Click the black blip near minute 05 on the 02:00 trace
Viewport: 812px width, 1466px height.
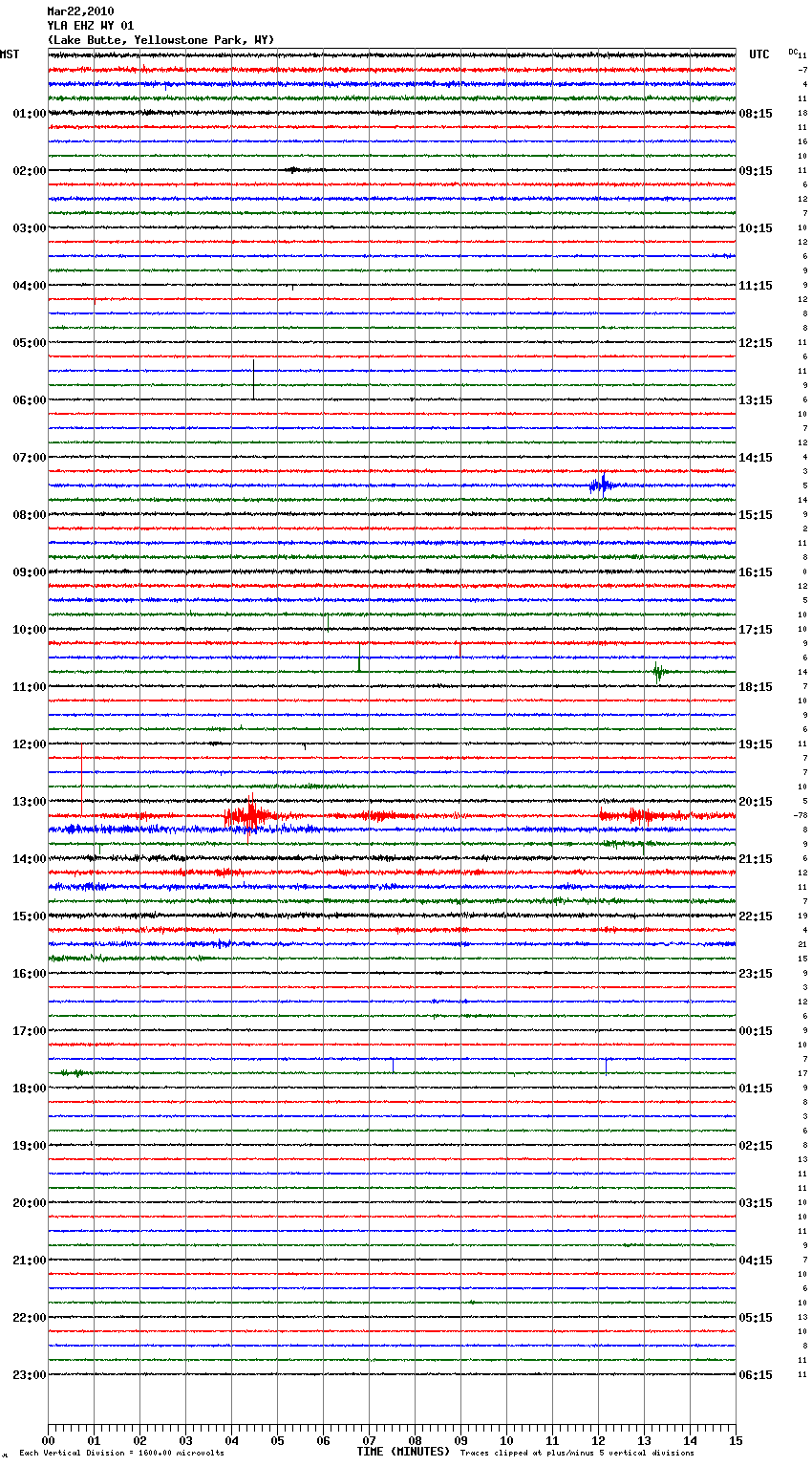pyautogui.click(x=293, y=170)
